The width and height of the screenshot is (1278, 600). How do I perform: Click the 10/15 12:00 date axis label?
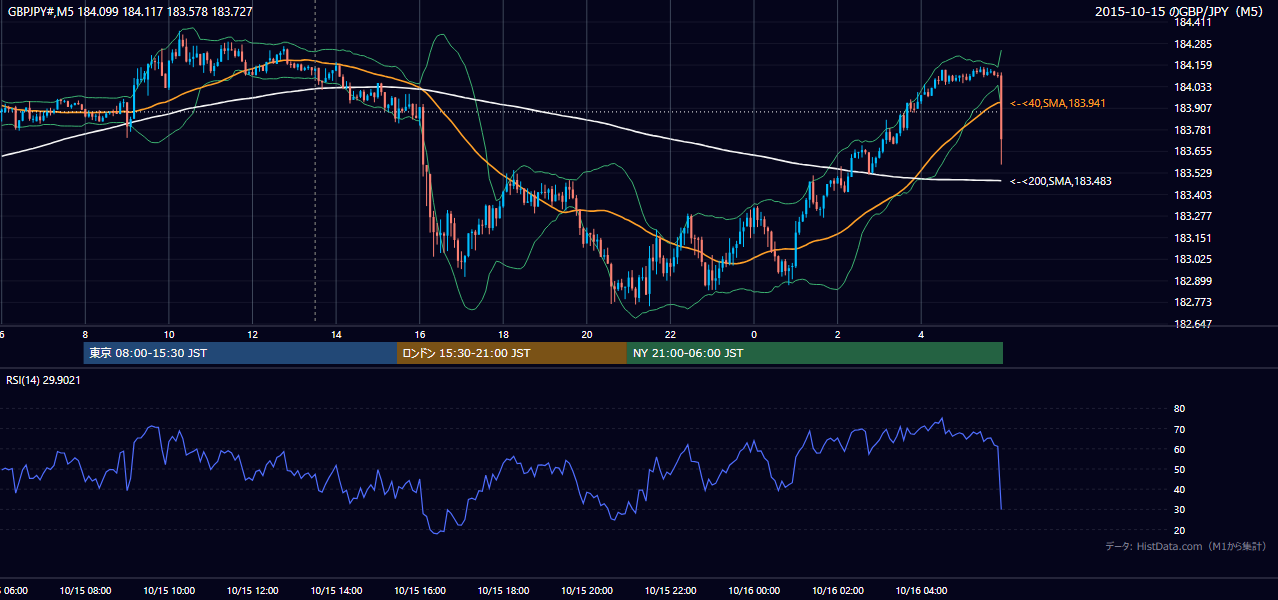pos(252,590)
